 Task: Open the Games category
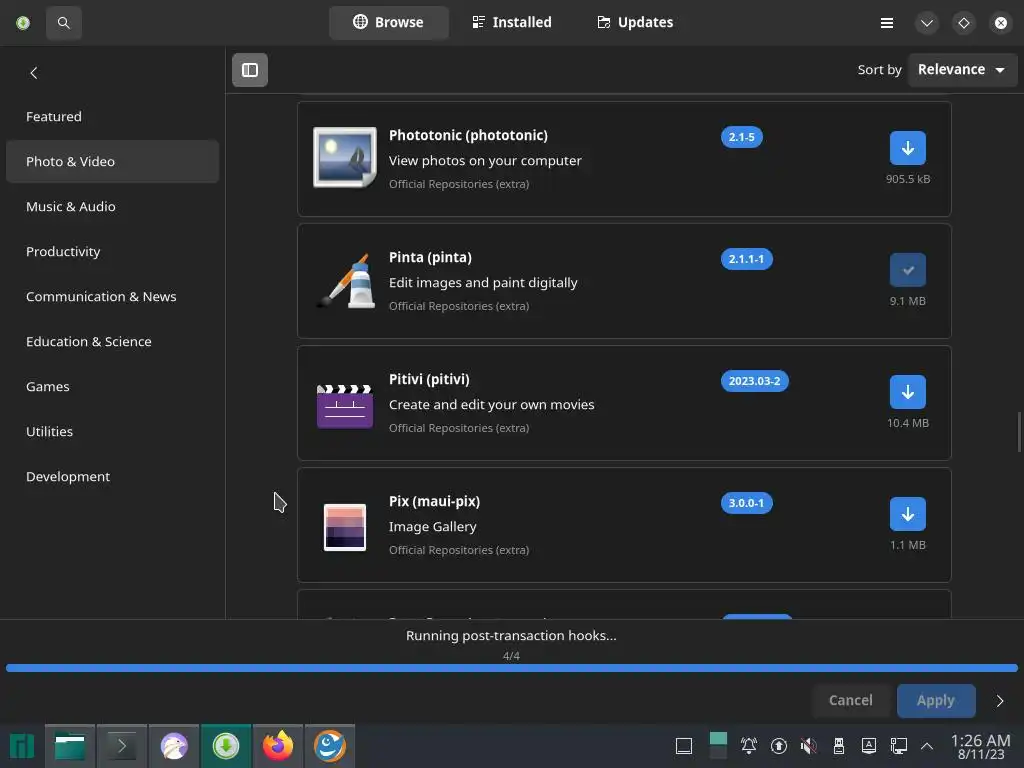[x=112, y=387]
